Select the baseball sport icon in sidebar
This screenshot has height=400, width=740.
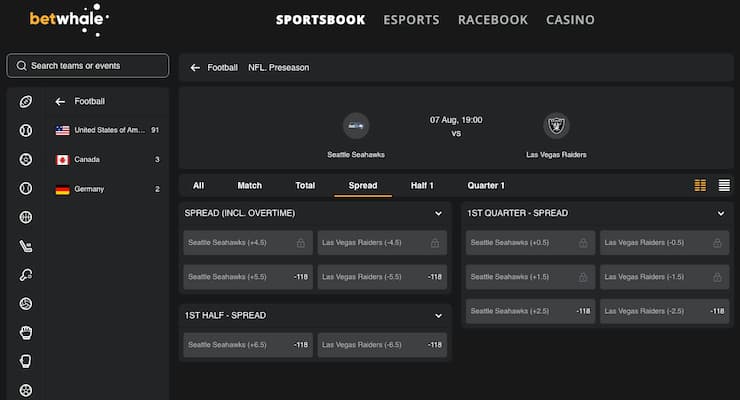coord(25,130)
